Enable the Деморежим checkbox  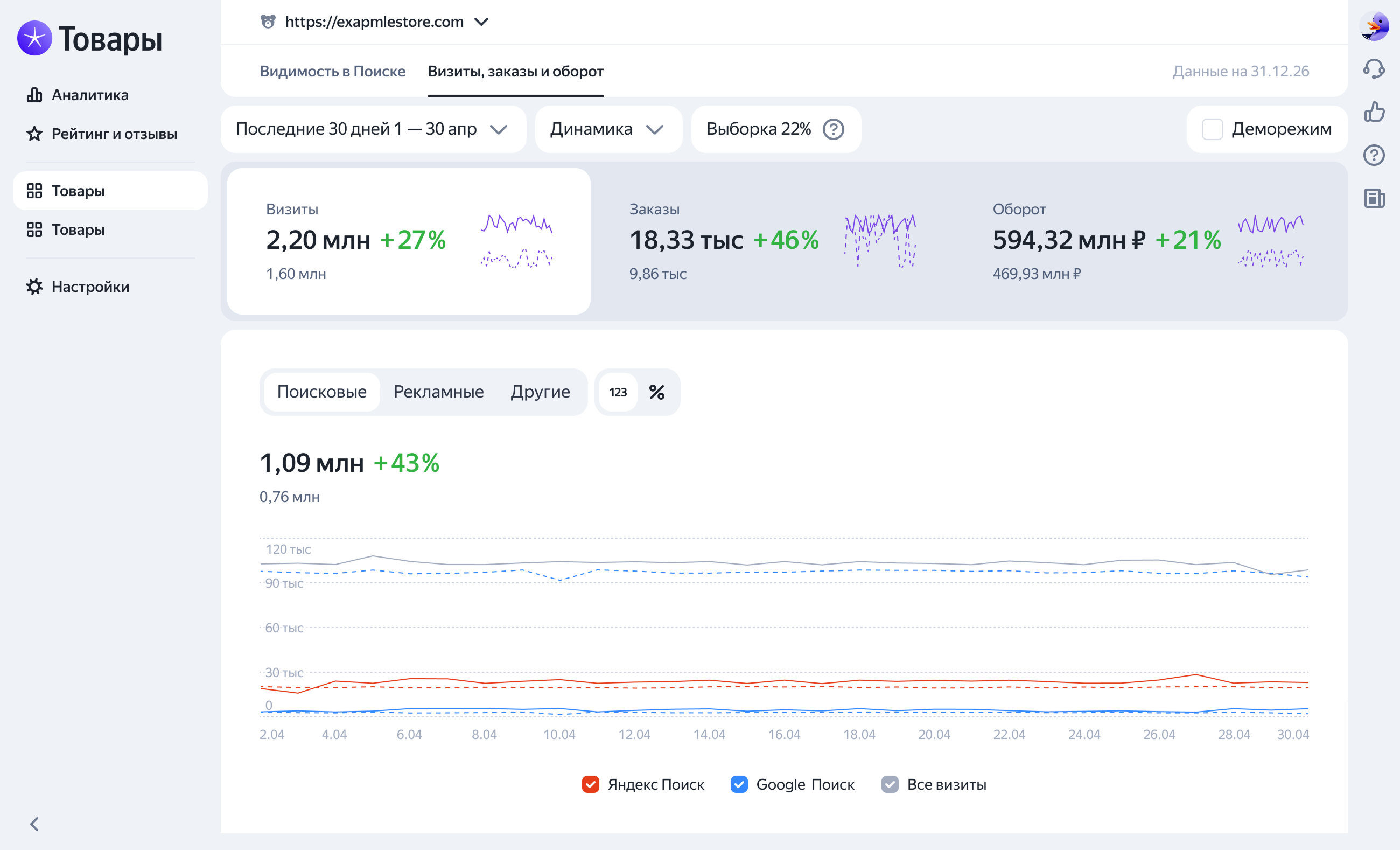[x=1212, y=129]
